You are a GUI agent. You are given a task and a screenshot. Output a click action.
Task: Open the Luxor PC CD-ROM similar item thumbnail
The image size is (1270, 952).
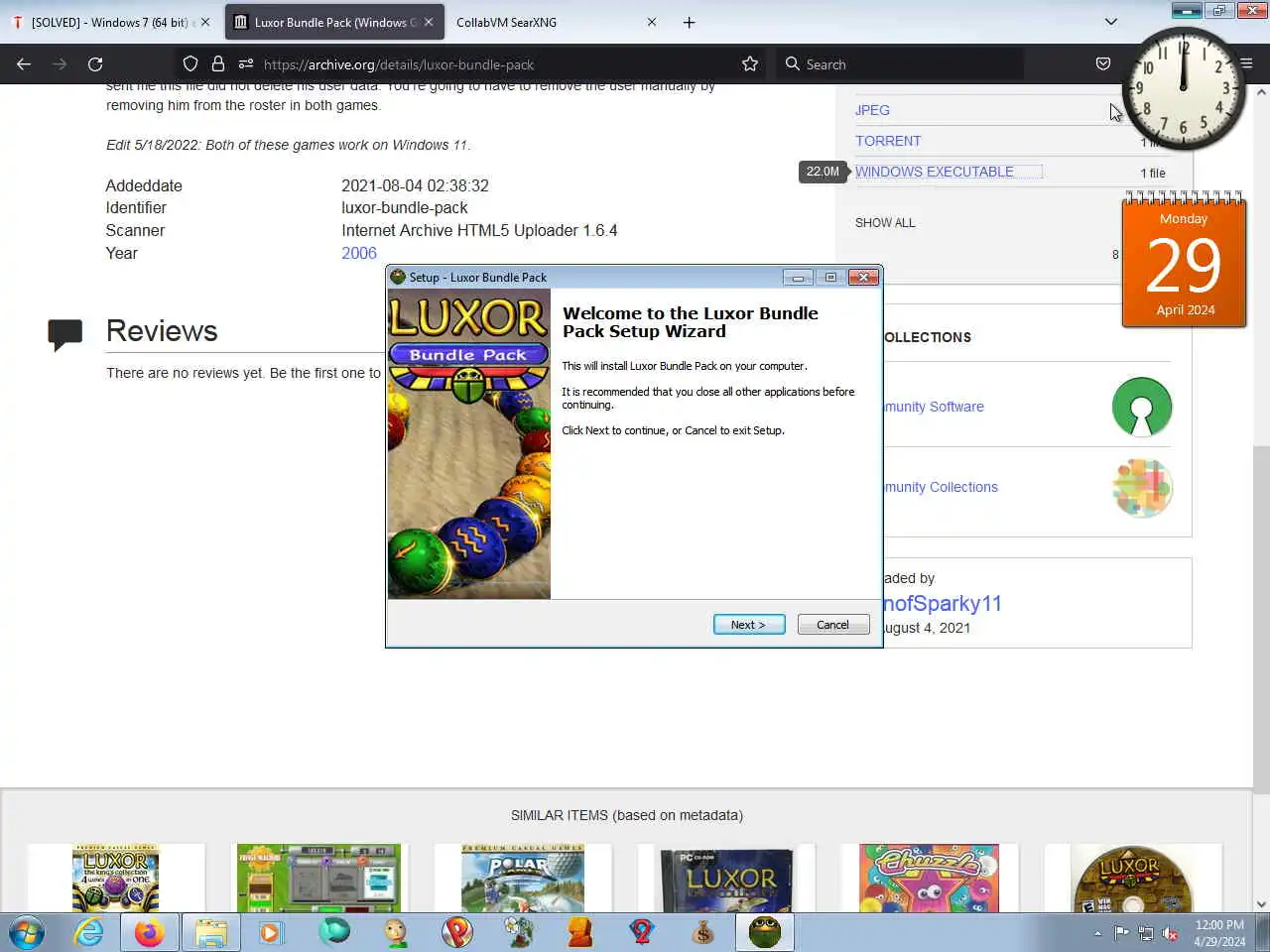[x=726, y=880]
